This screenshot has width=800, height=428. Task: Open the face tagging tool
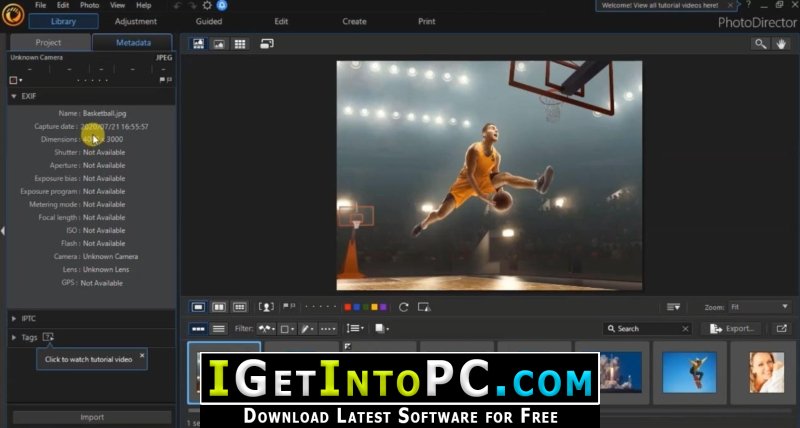pos(266,307)
